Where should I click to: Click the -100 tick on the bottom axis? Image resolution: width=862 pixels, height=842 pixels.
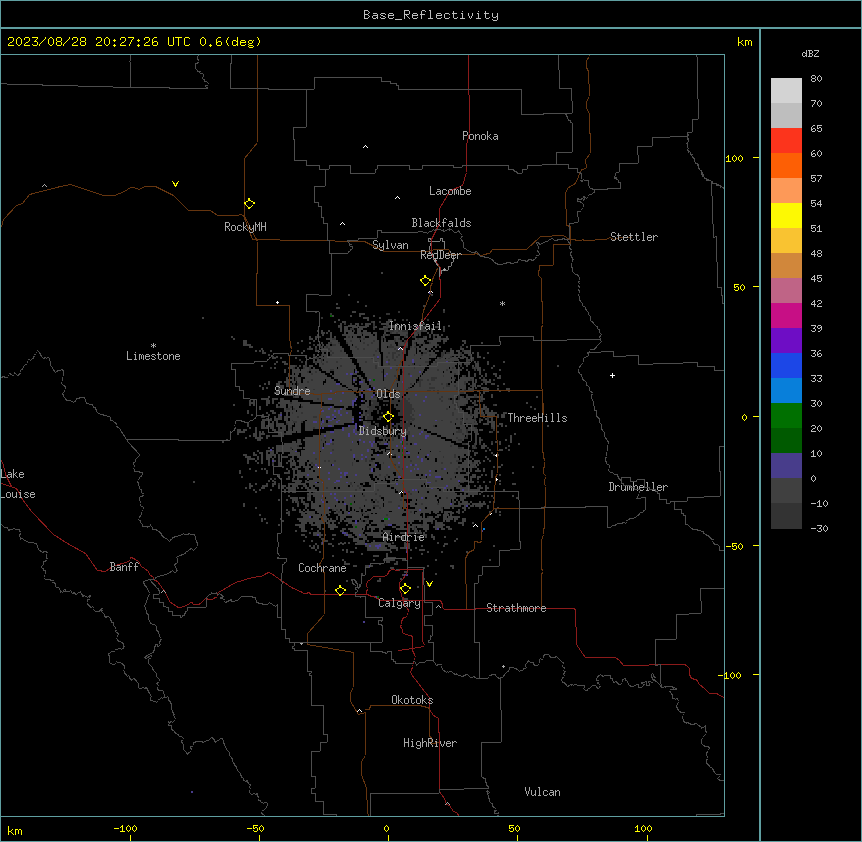pyautogui.click(x=125, y=829)
